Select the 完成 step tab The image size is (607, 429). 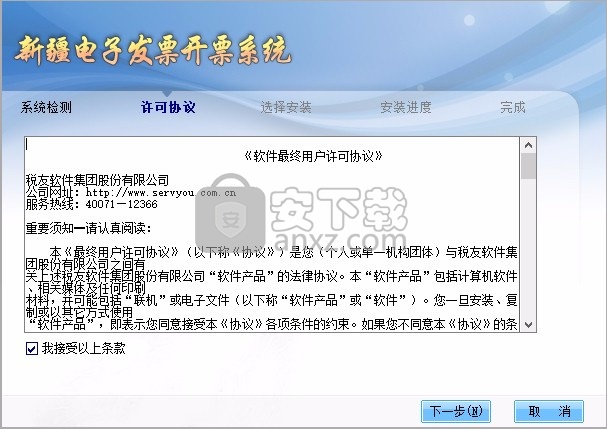click(513, 107)
